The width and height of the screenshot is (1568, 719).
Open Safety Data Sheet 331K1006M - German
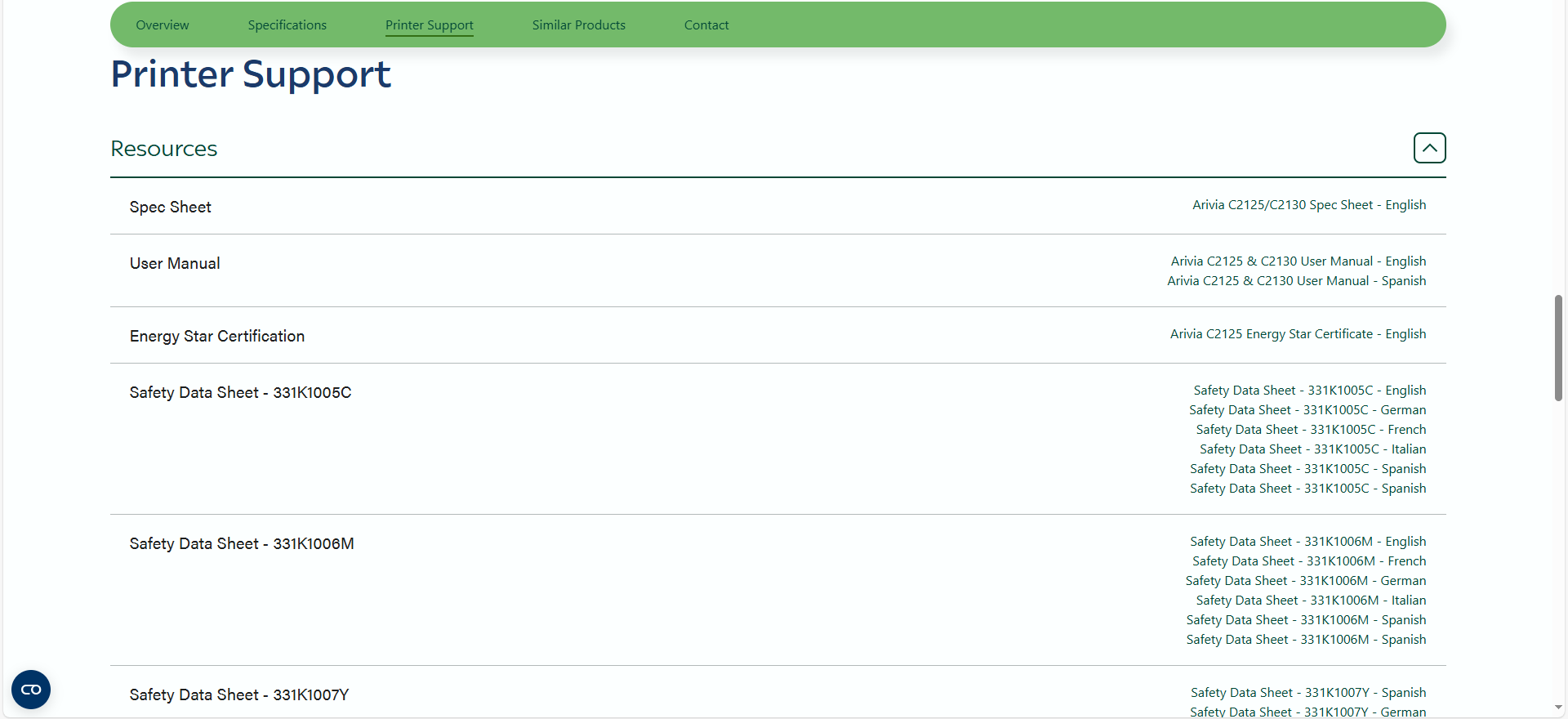[x=1306, y=581]
